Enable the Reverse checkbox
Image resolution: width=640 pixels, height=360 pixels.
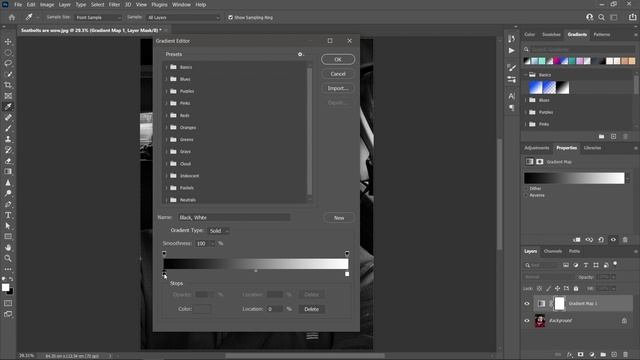click(x=527, y=195)
